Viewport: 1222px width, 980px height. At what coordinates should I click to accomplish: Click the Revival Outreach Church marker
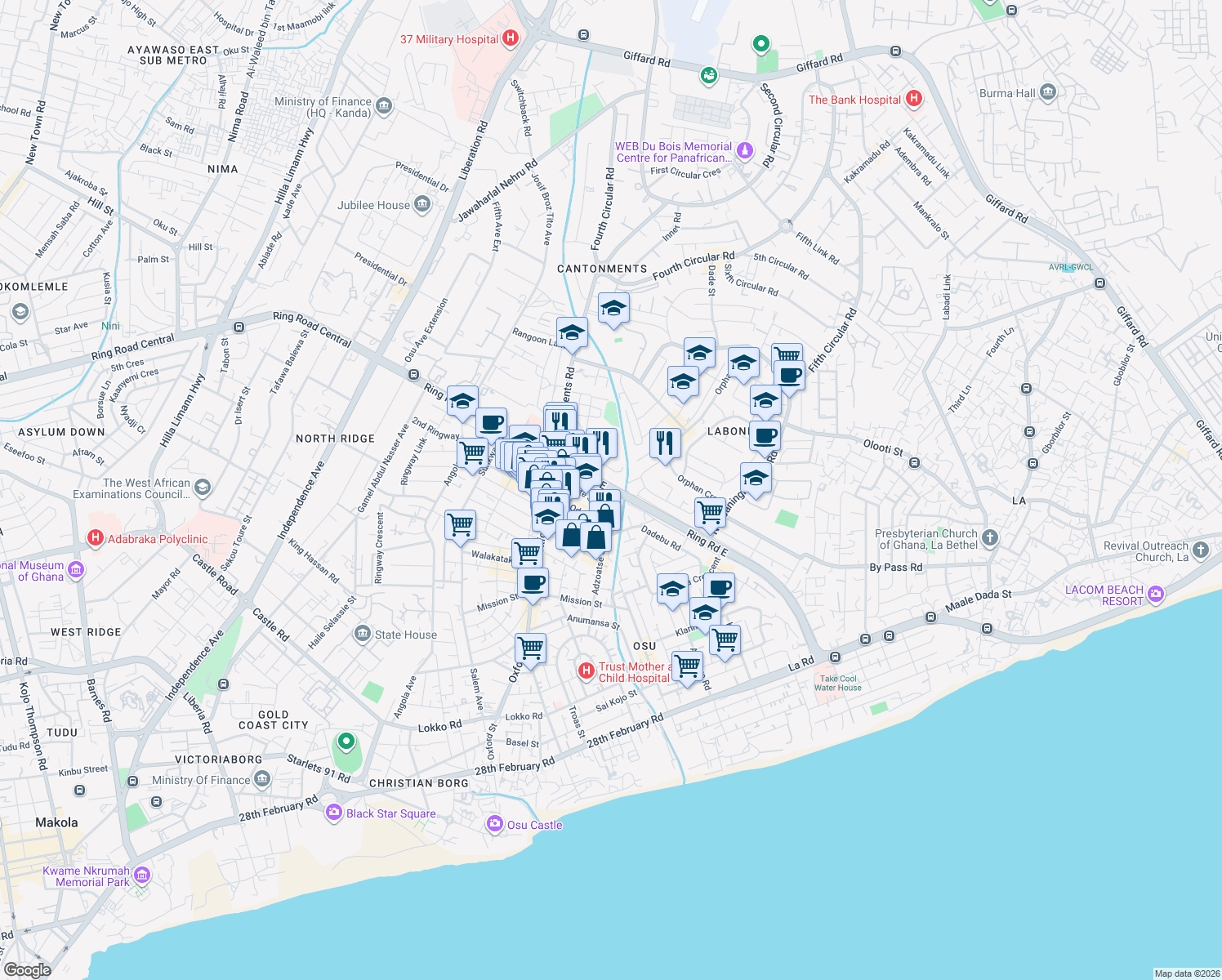pos(1200,550)
